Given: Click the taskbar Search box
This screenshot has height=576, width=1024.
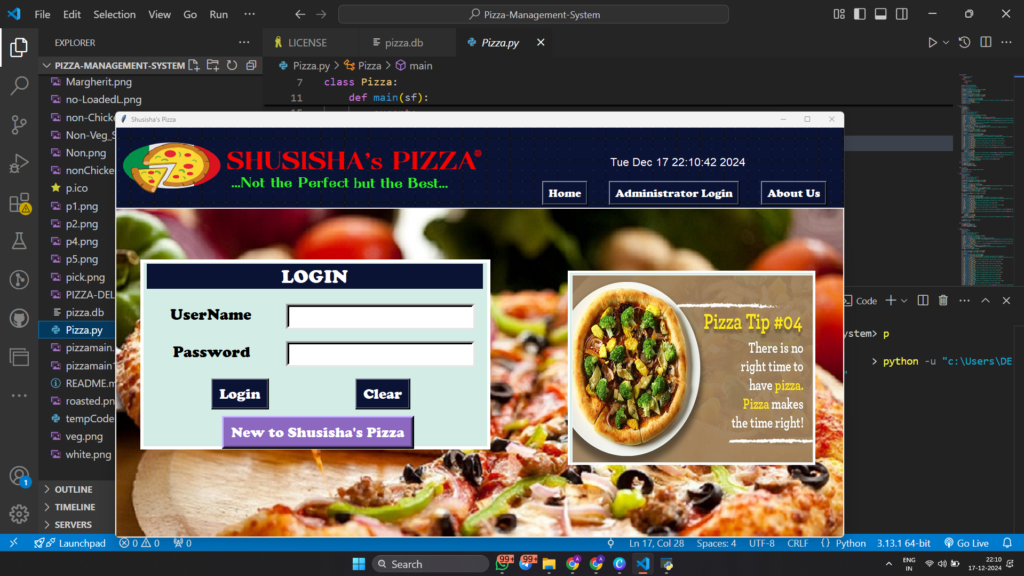Looking at the screenshot, I should pos(430,564).
